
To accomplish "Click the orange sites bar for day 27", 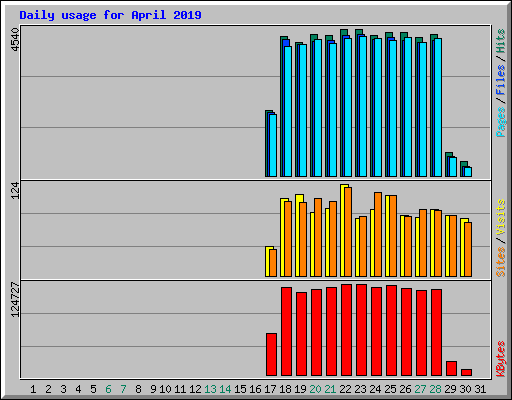I will click(423, 243).
